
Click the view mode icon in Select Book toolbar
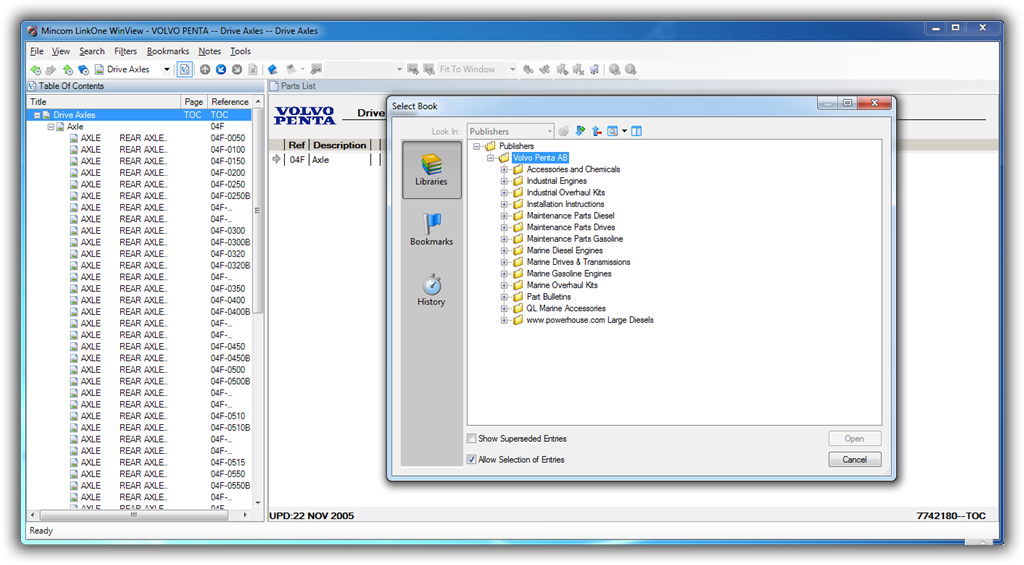pyautogui.click(x=612, y=131)
